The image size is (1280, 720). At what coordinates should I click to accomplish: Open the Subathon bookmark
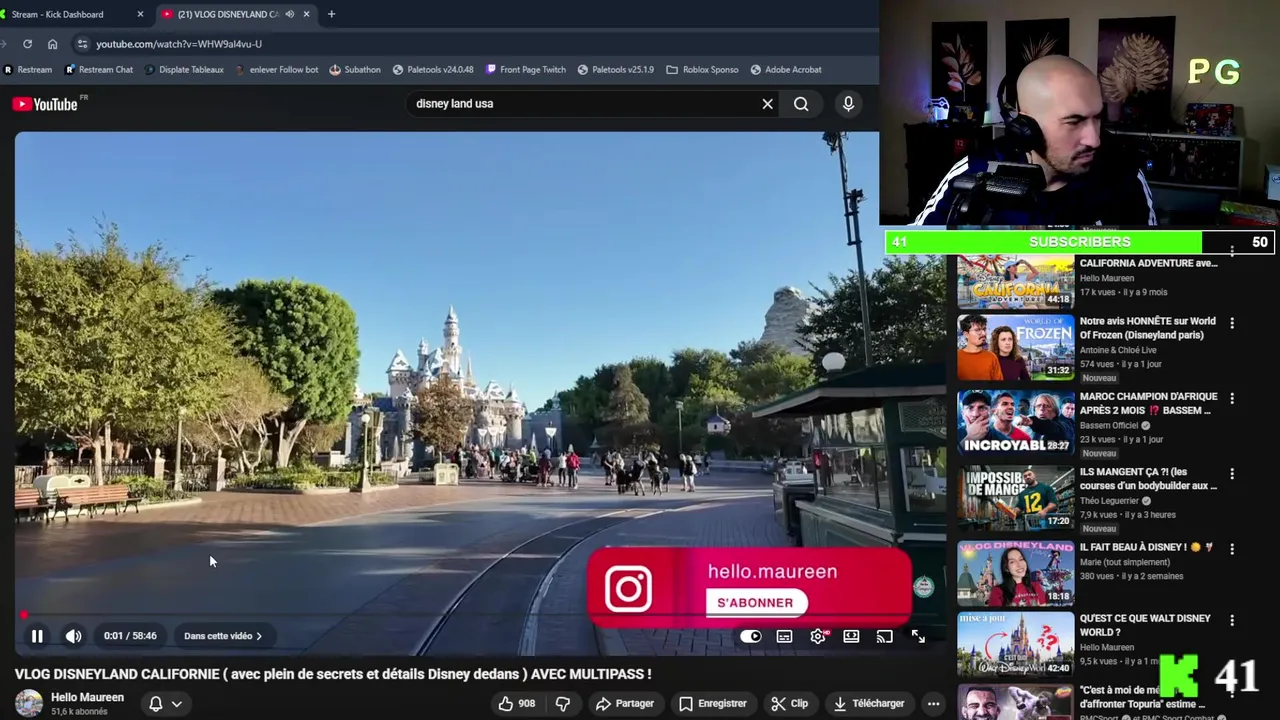pos(354,70)
